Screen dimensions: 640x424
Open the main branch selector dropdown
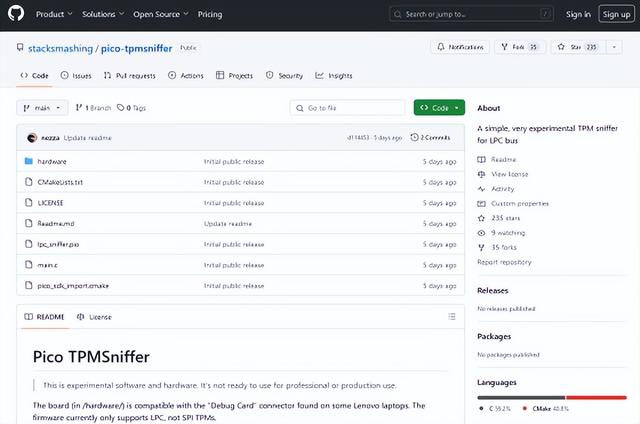pos(42,108)
